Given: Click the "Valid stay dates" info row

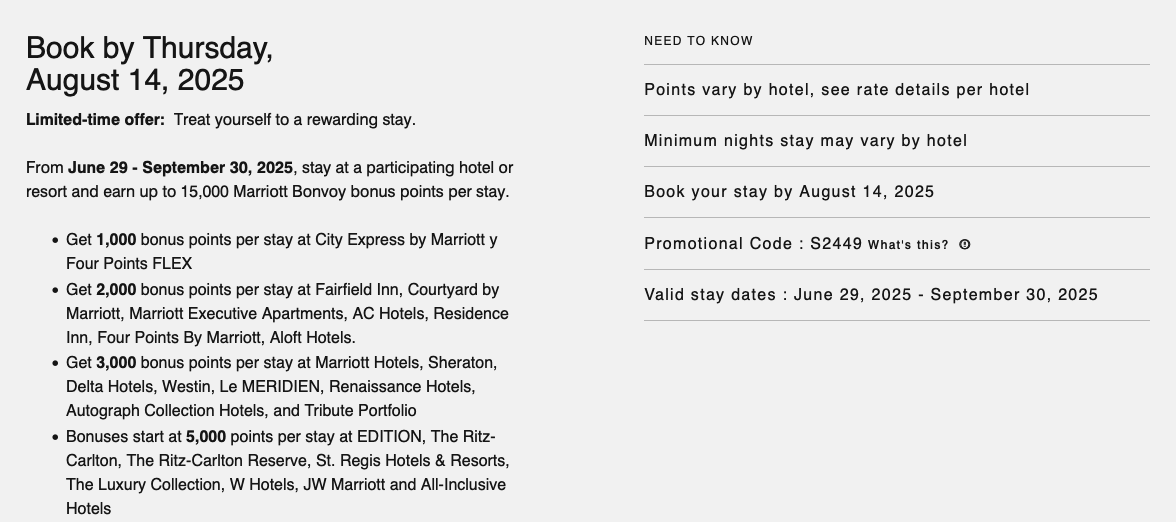Looking at the screenshot, I should (870, 295).
